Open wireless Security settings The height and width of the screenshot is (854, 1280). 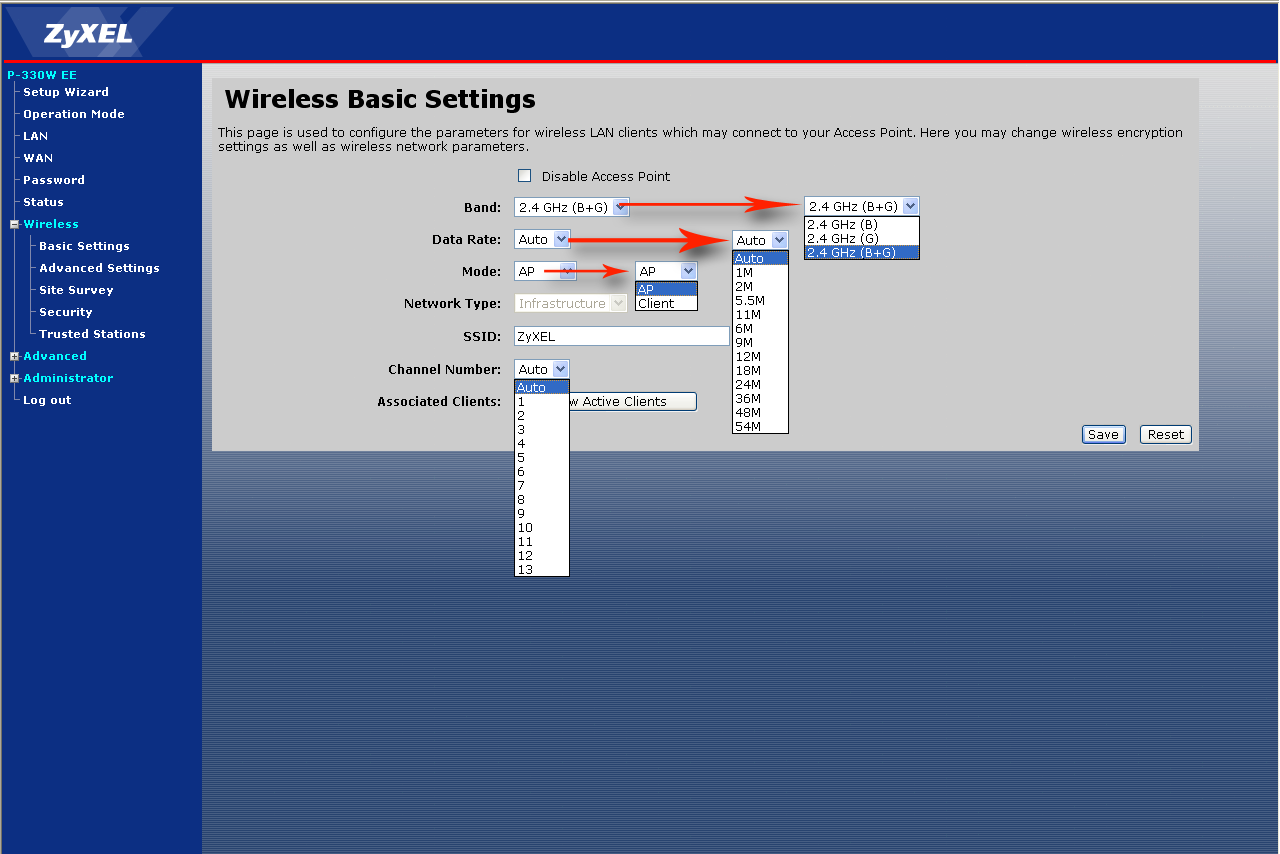66,312
